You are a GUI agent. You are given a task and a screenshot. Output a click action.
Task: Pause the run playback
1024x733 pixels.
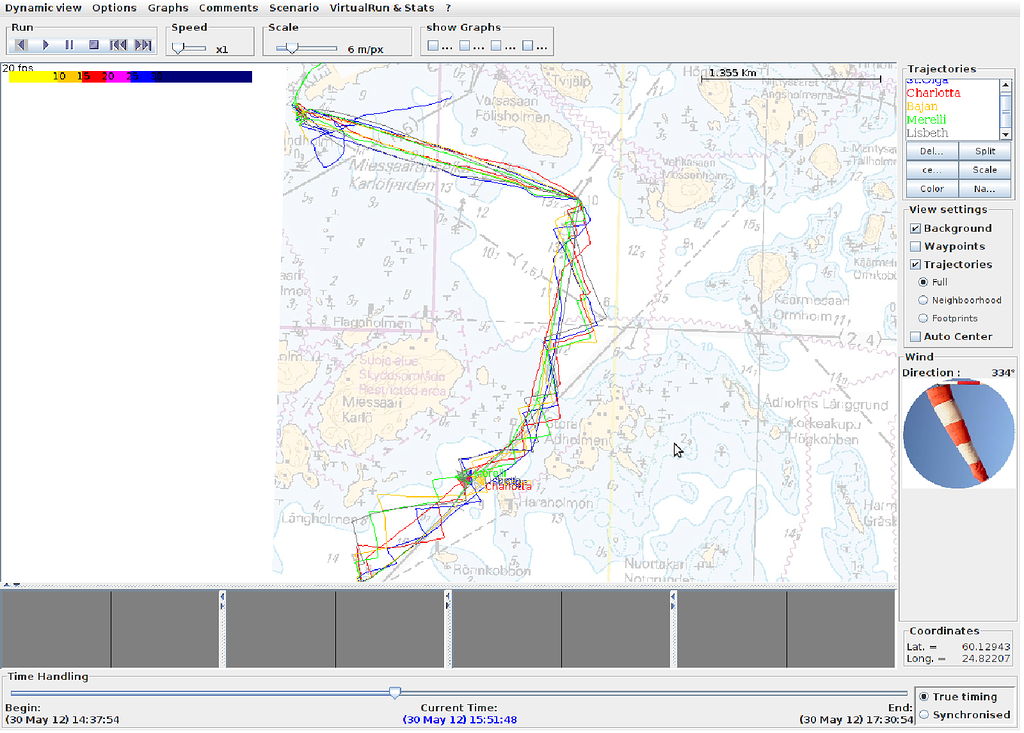69,45
